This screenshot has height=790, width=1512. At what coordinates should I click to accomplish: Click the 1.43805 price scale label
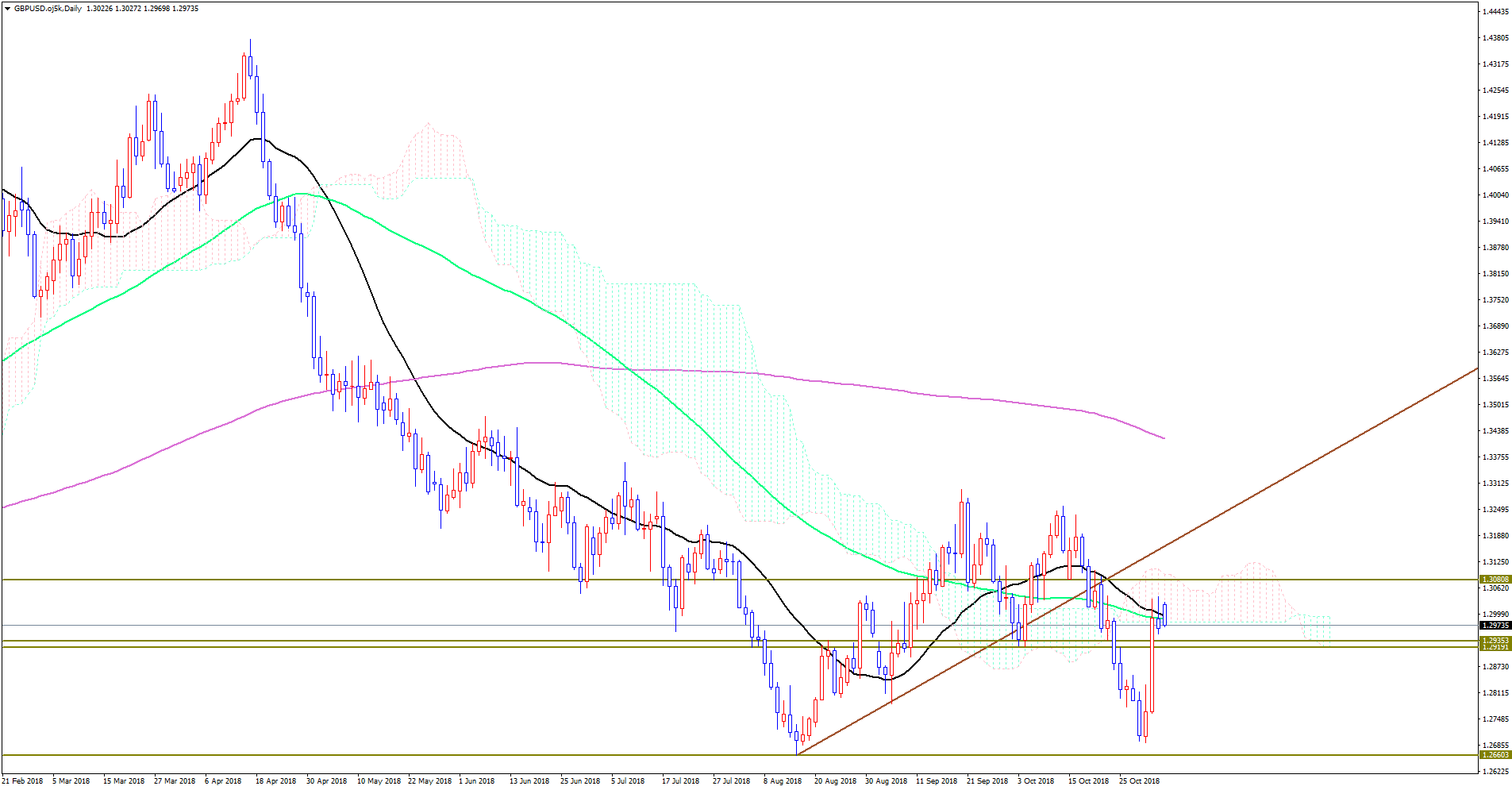click(1496, 37)
